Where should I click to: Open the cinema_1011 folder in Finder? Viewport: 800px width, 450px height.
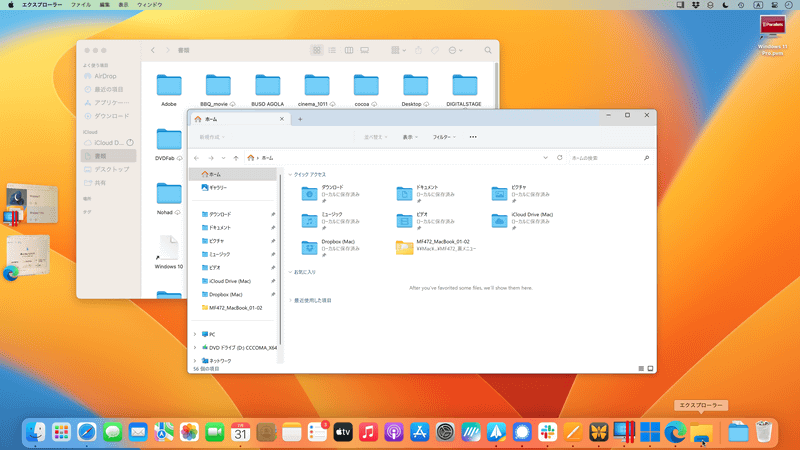click(316, 90)
